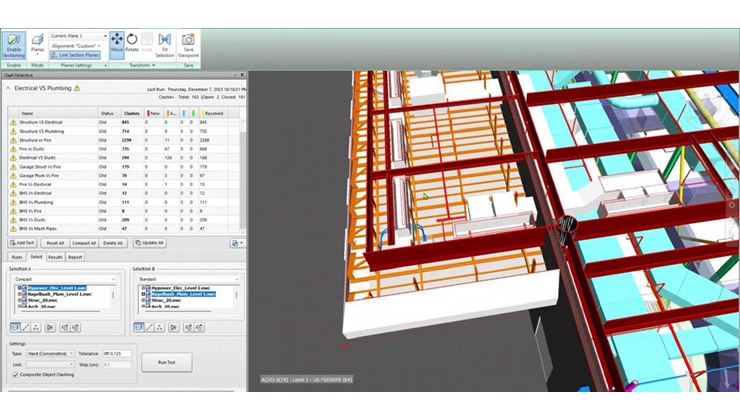The width and height of the screenshot is (740, 420).
Task: Switch to the Results tab
Action: 55,257
